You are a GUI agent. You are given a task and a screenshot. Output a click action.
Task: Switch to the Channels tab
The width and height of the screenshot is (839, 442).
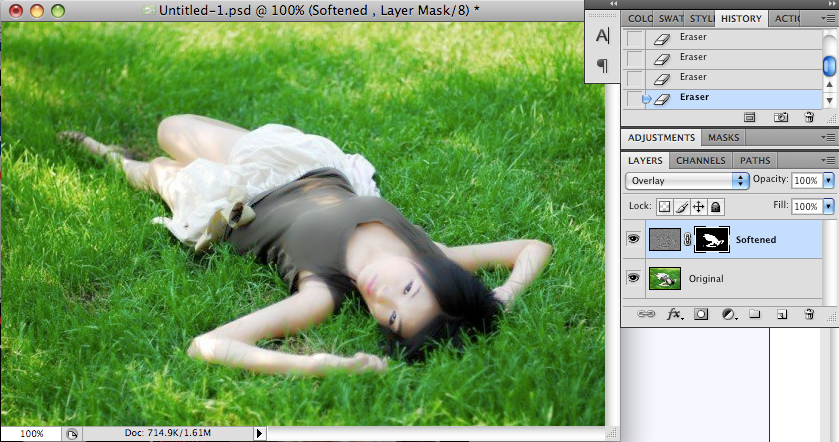point(700,161)
